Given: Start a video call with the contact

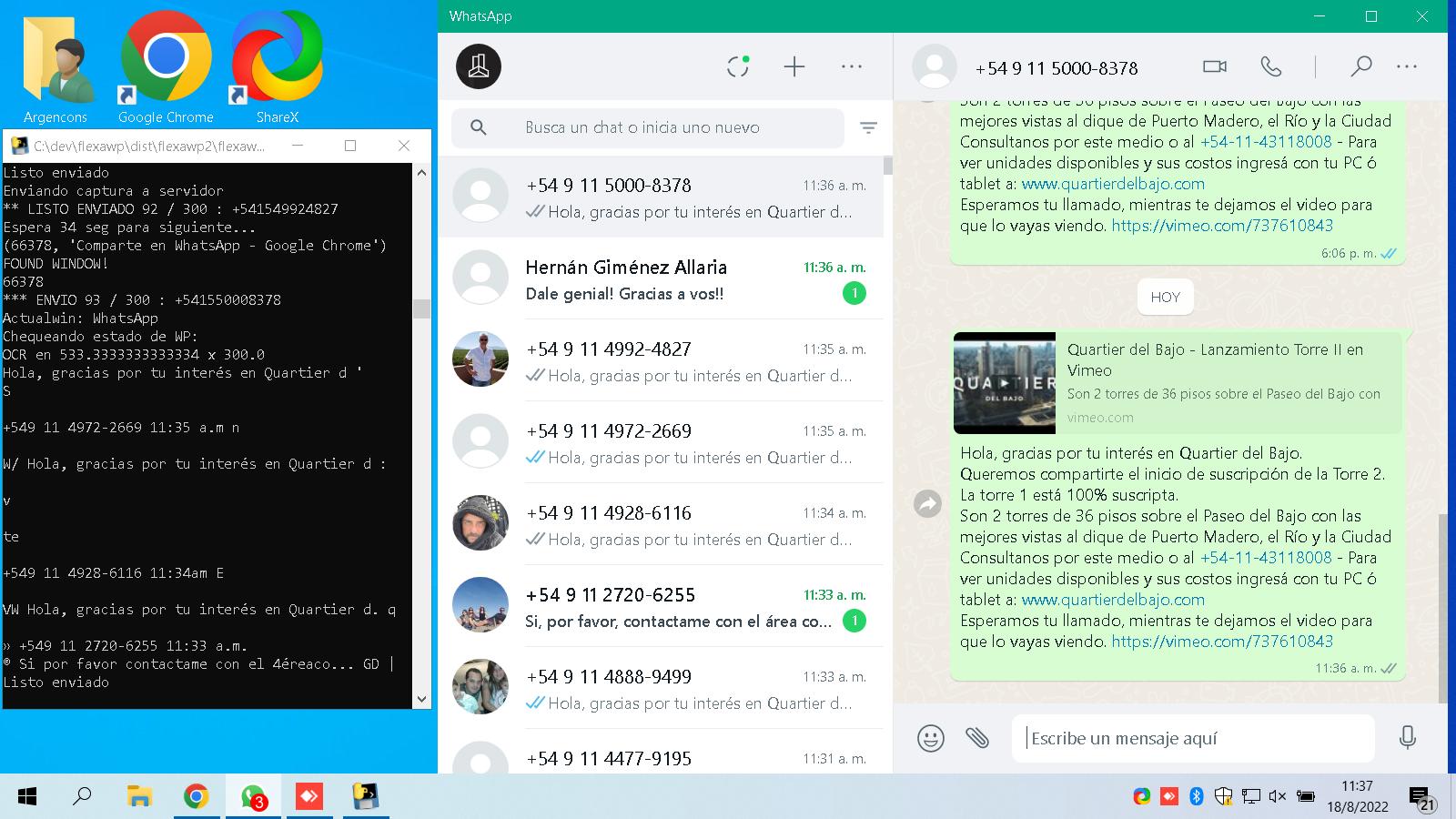Looking at the screenshot, I should pyautogui.click(x=1215, y=66).
